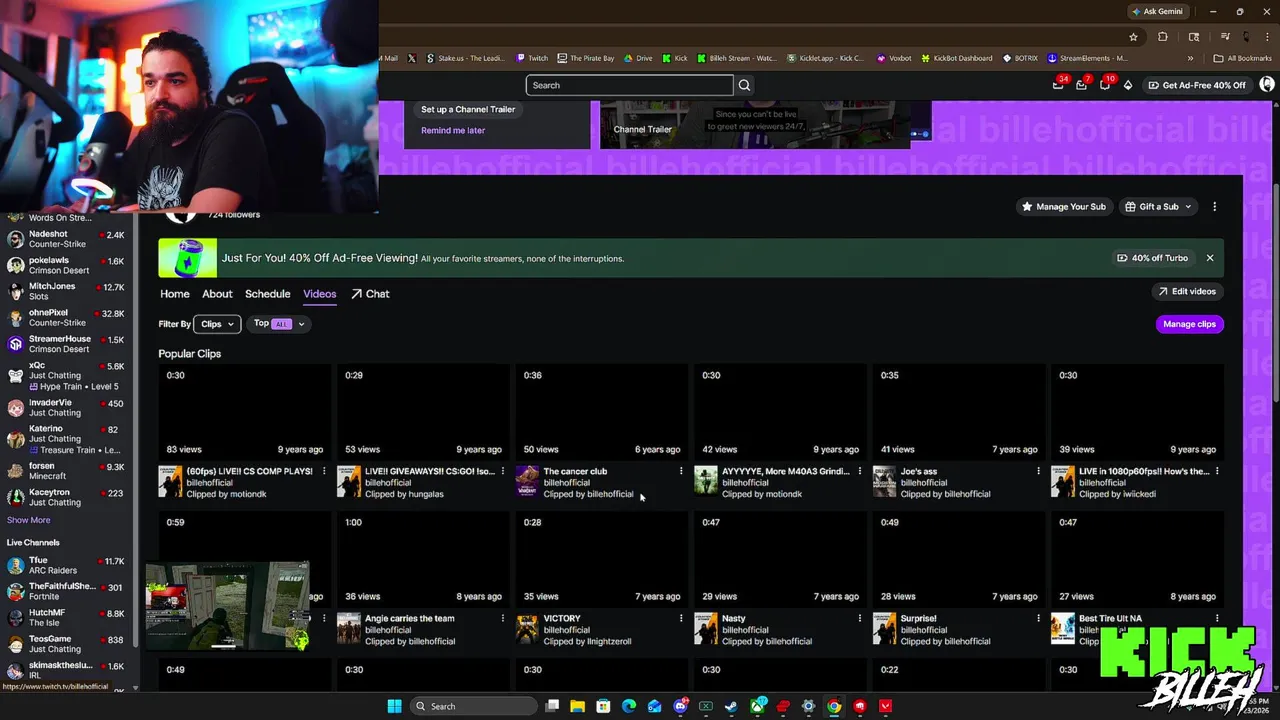Expand followed channels with Show More
1280x720 pixels.
coord(28,520)
